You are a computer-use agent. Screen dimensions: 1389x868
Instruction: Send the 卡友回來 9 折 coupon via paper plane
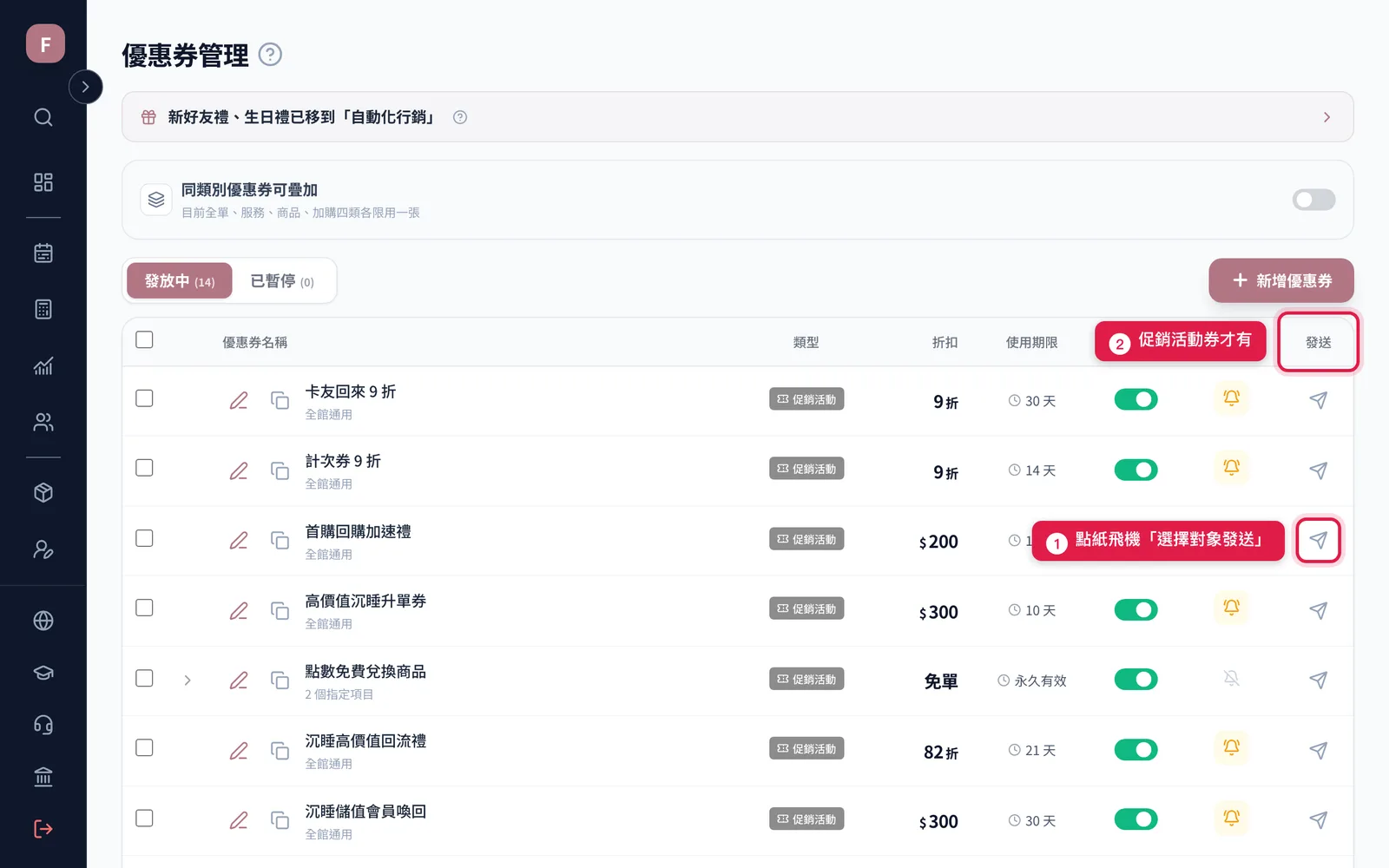coord(1318,400)
